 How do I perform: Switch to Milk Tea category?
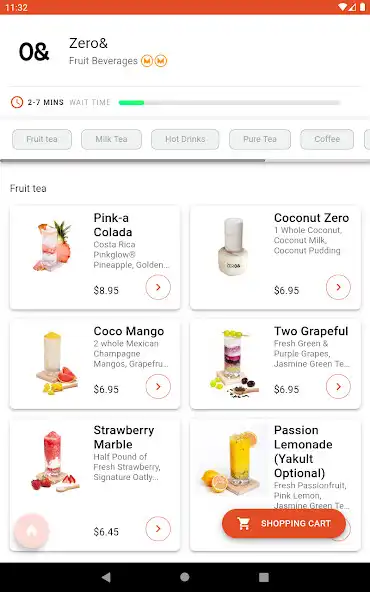tap(111, 139)
